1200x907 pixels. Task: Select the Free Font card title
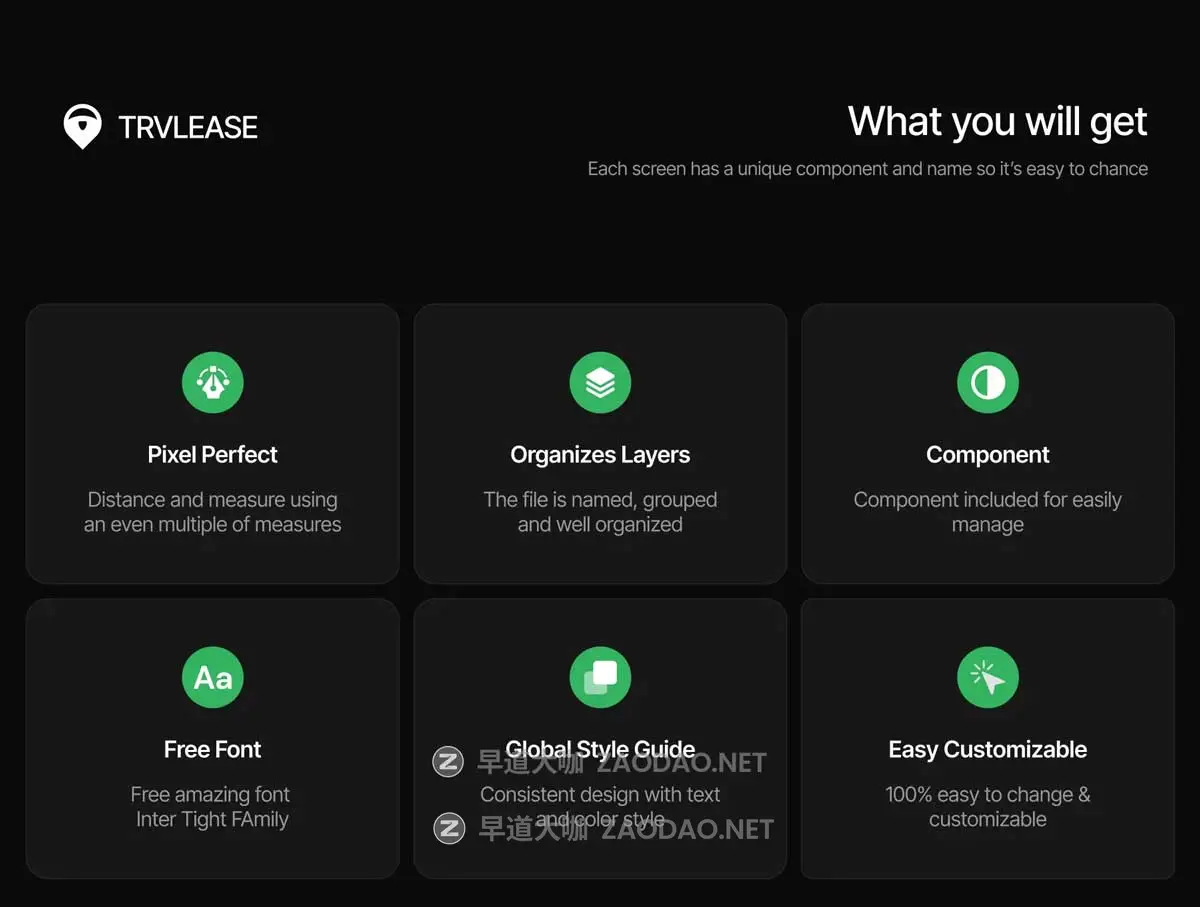click(x=212, y=750)
